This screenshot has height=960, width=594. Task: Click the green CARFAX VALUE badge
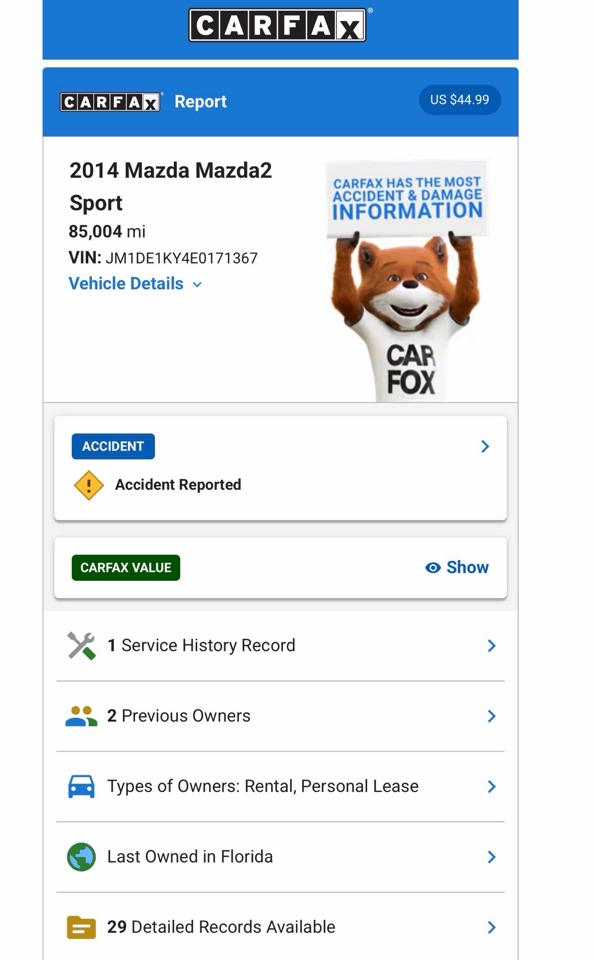tap(126, 568)
